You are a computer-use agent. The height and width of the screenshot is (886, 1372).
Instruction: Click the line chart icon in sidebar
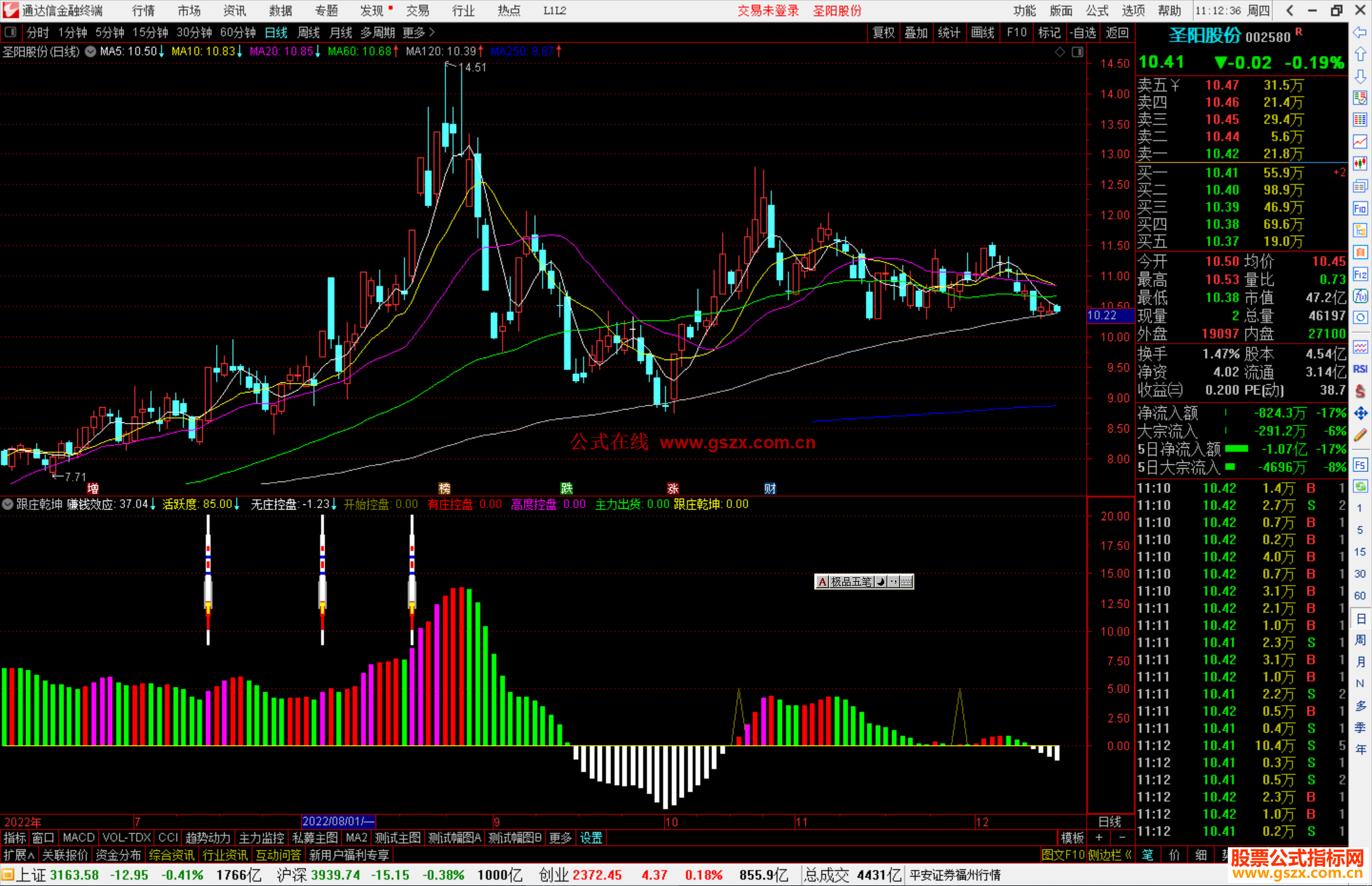1360,142
